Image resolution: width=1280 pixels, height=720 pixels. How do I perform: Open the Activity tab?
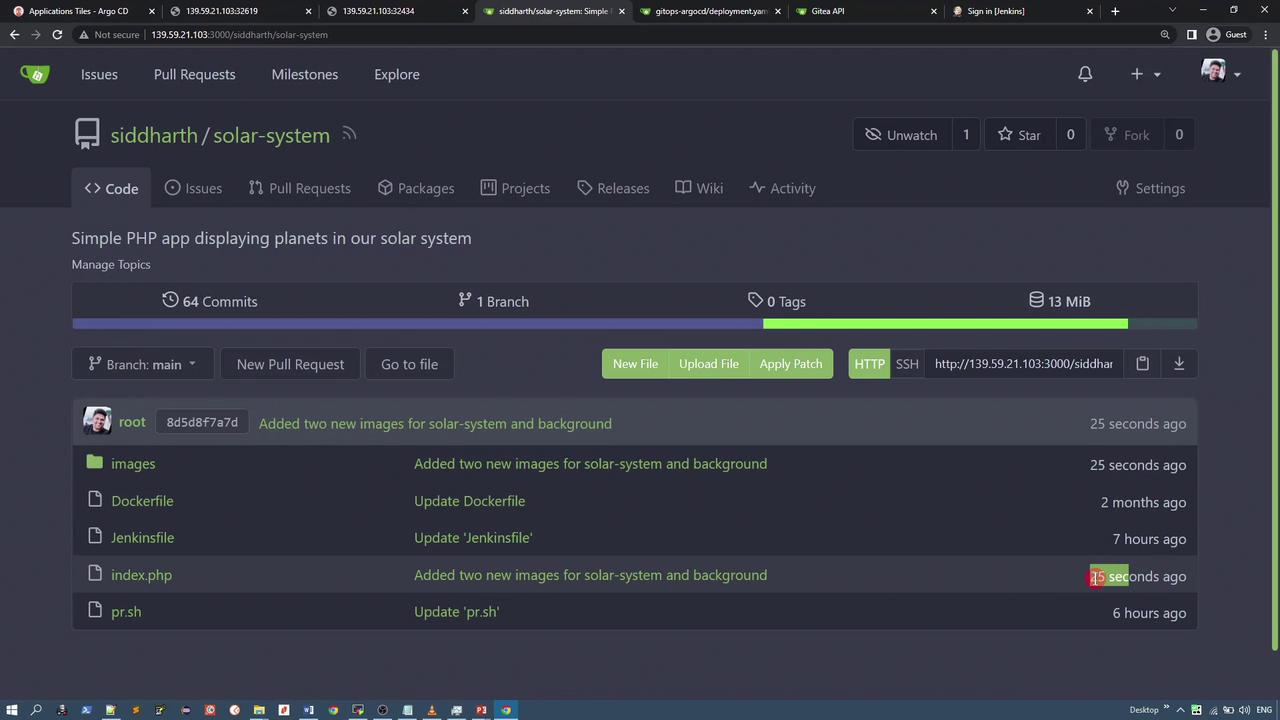[782, 188]
